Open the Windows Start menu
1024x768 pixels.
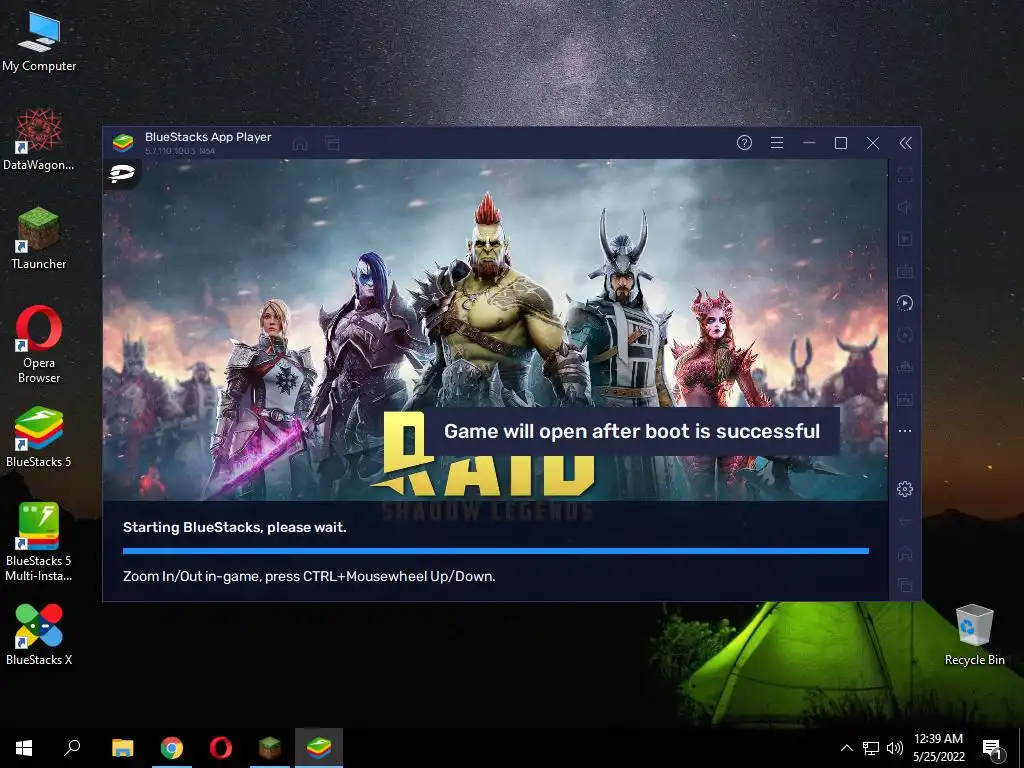pos(24,748)
